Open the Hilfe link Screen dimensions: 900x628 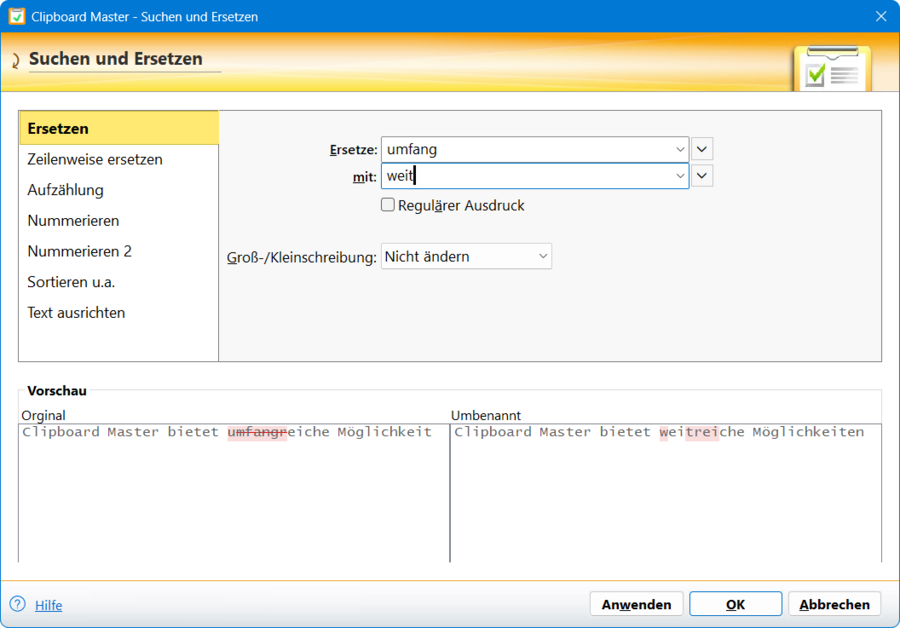pos(49,605)
